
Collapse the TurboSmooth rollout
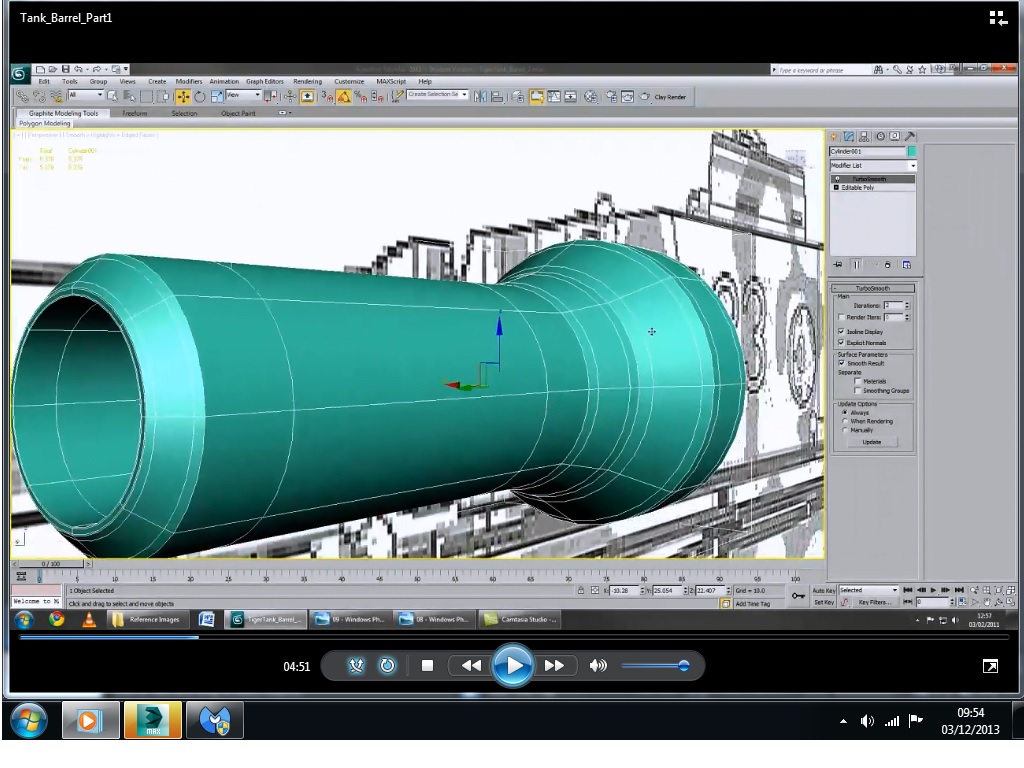tap(835, 289)
